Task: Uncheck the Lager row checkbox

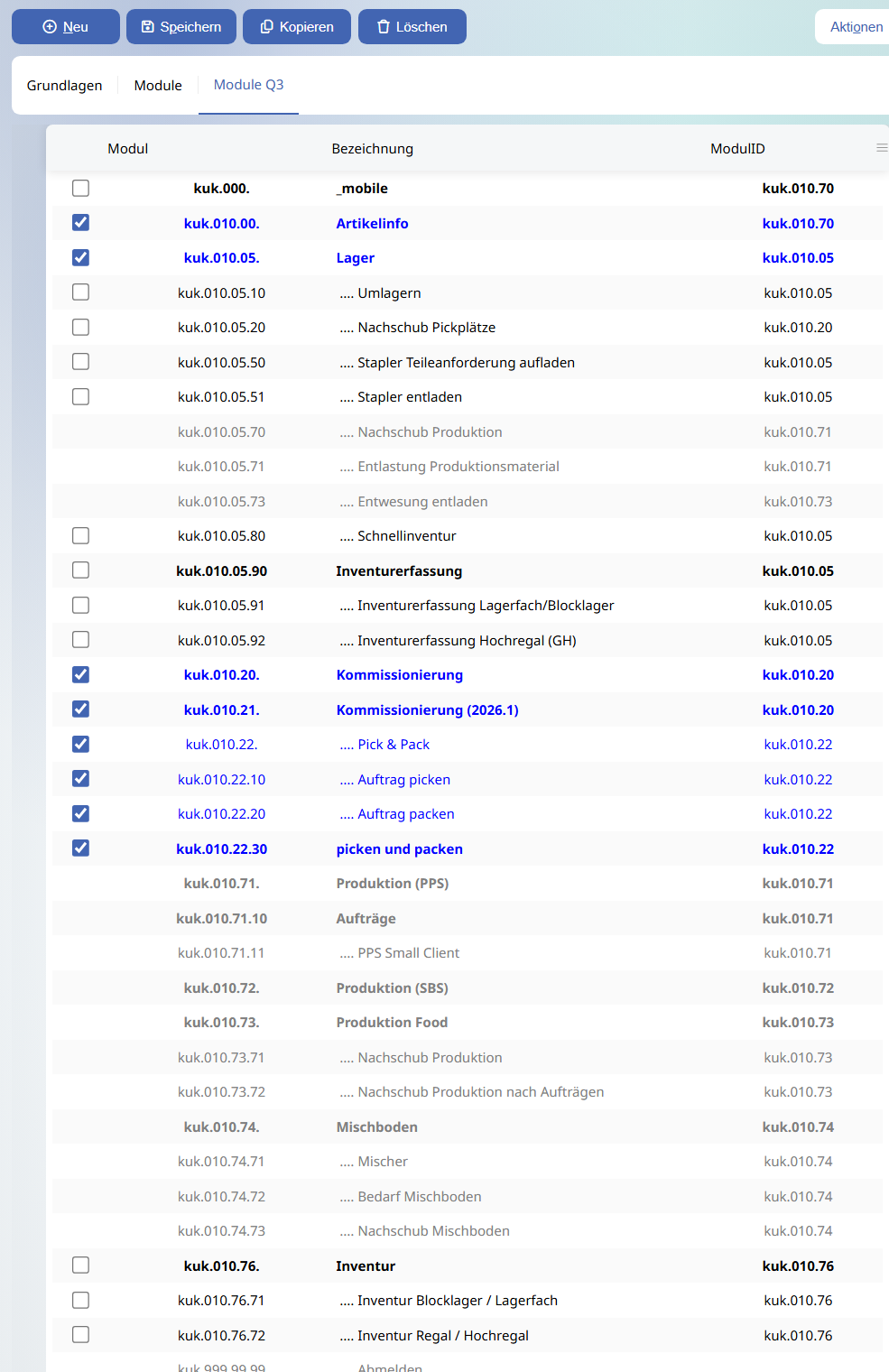Action: [80, 257]
